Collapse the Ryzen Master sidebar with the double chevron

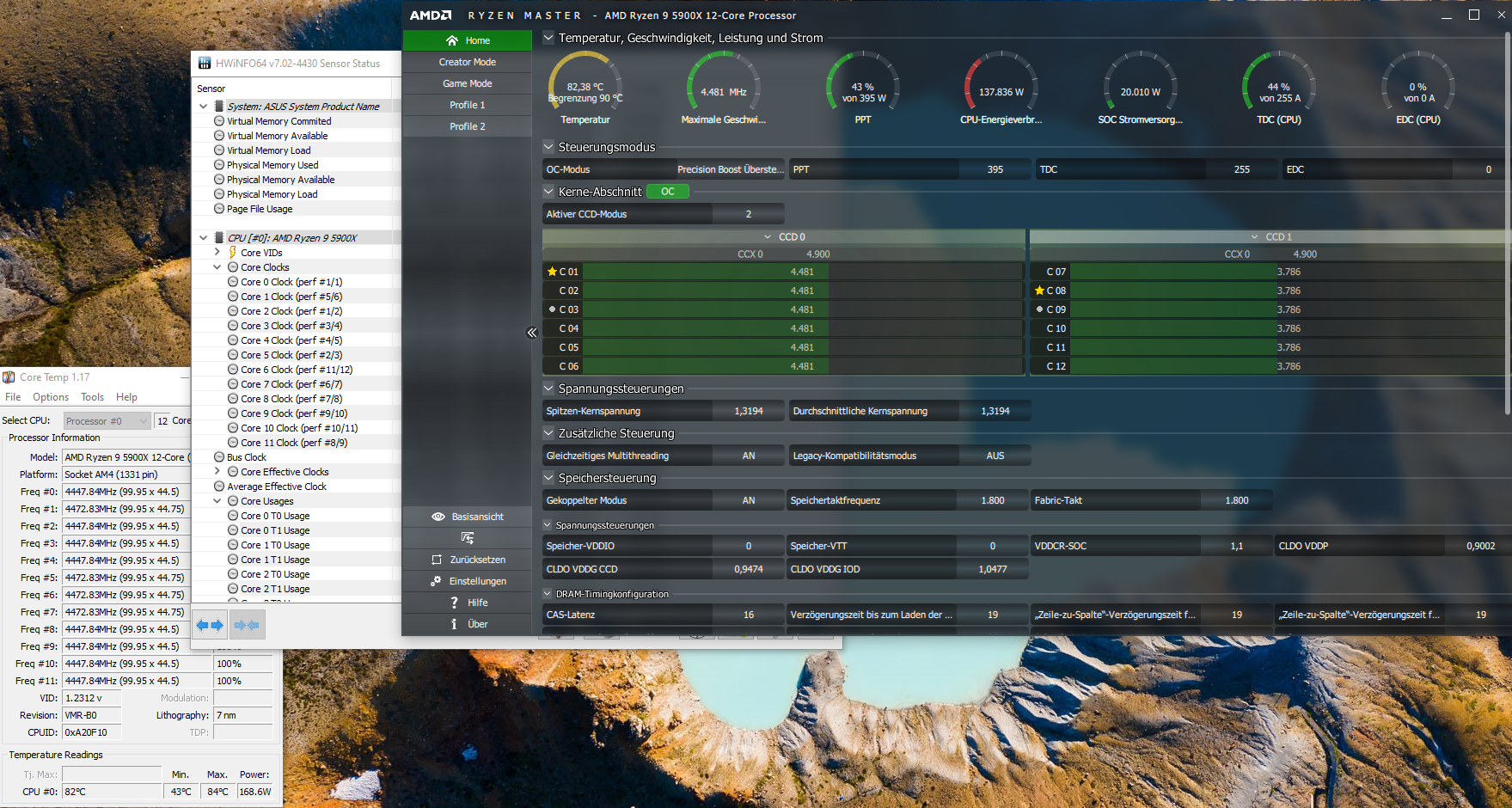coord(532,333)
